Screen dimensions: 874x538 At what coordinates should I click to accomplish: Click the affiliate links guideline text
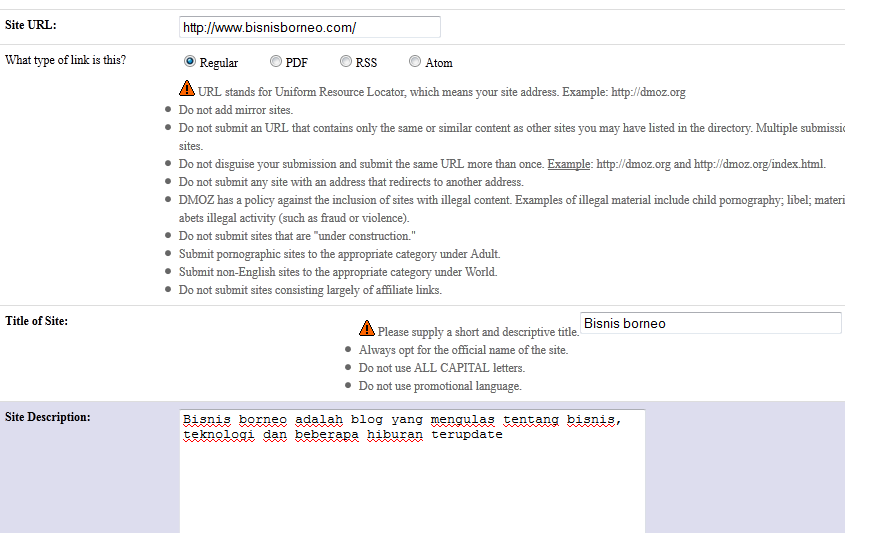310,290
